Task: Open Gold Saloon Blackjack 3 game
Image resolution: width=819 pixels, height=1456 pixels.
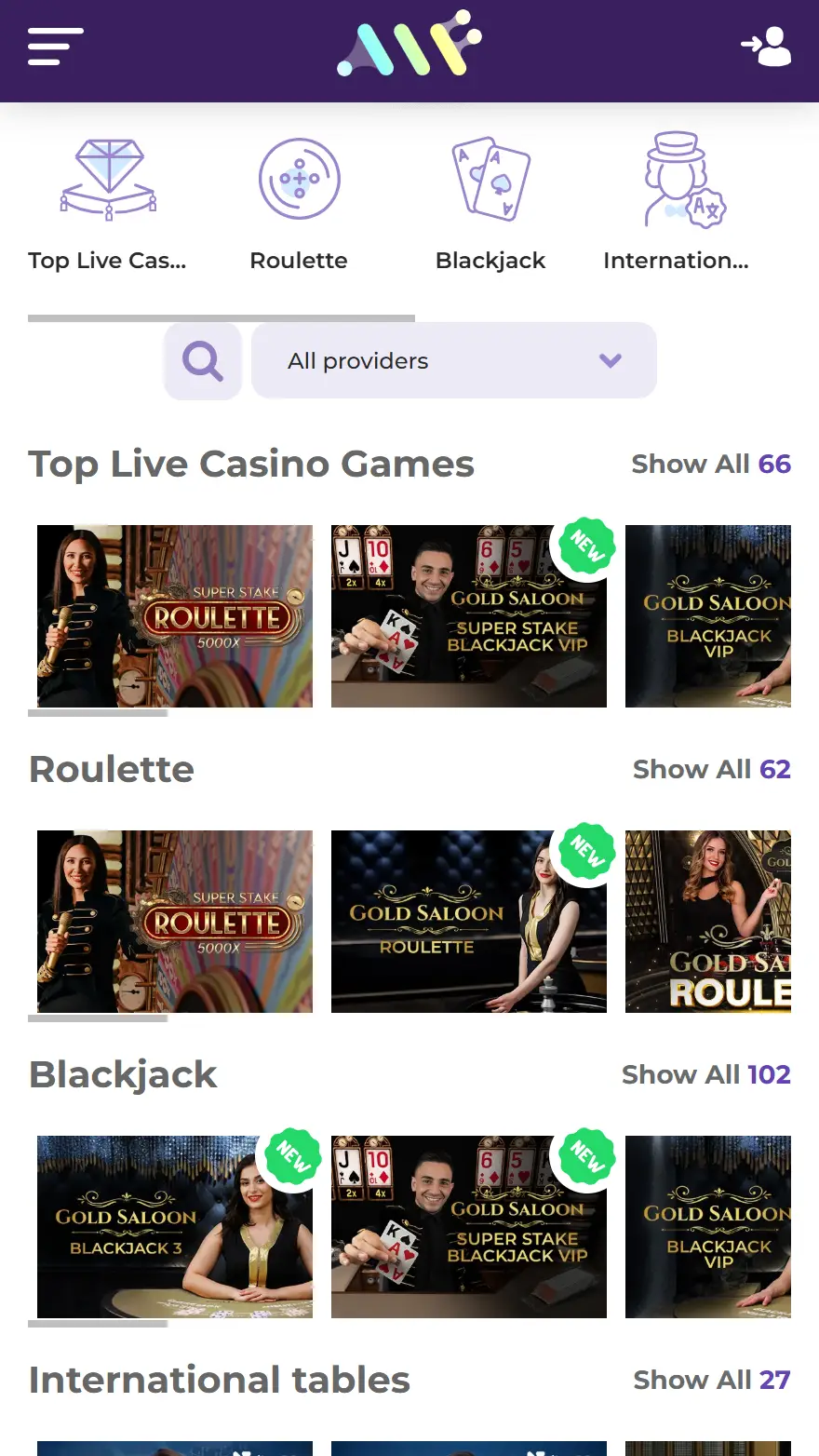Action: [175, 1226]
